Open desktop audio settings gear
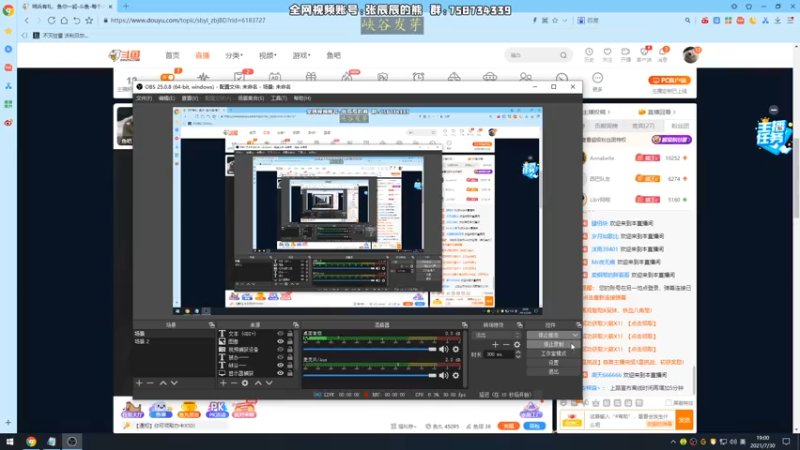Image resolution: width=800 pixels, height=450 pixels. click(456, 349)
